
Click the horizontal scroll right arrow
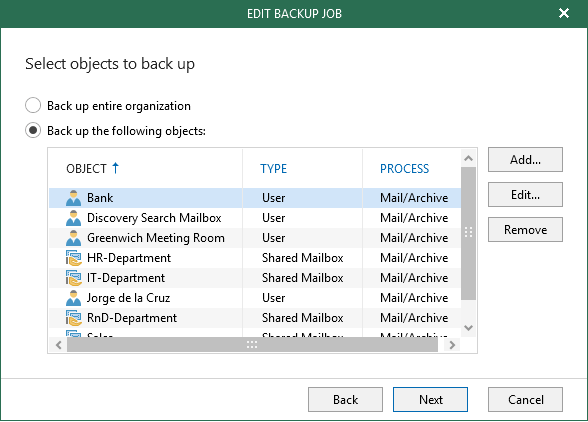pyautogui.click(x=452, y=345)
